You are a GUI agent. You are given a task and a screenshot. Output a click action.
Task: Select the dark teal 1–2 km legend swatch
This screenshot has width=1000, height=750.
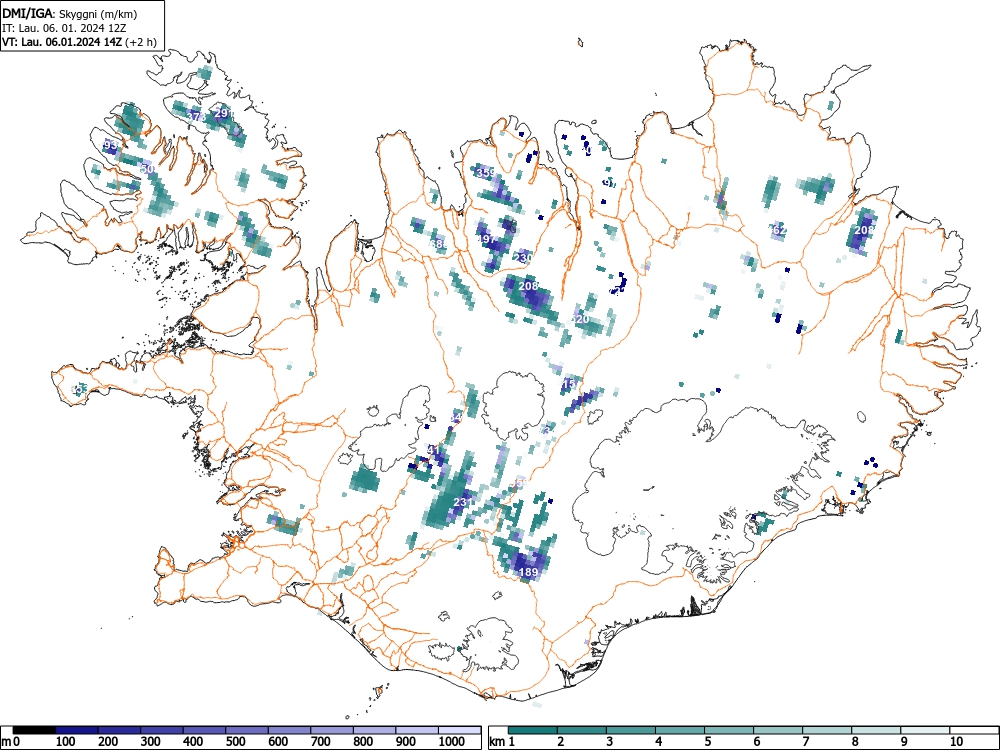pos(533,730)
